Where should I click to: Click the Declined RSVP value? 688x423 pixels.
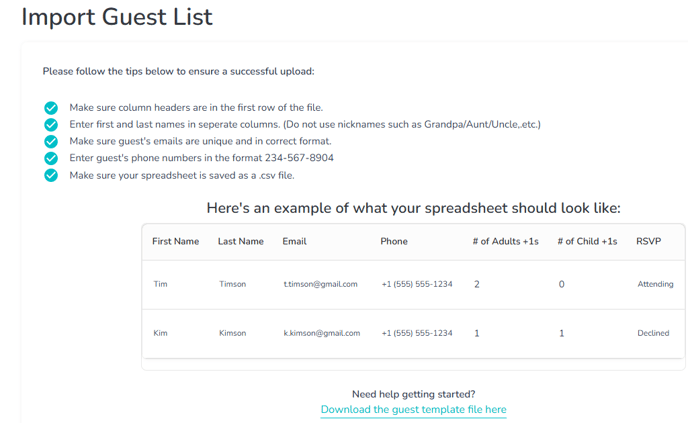point(653,333)
